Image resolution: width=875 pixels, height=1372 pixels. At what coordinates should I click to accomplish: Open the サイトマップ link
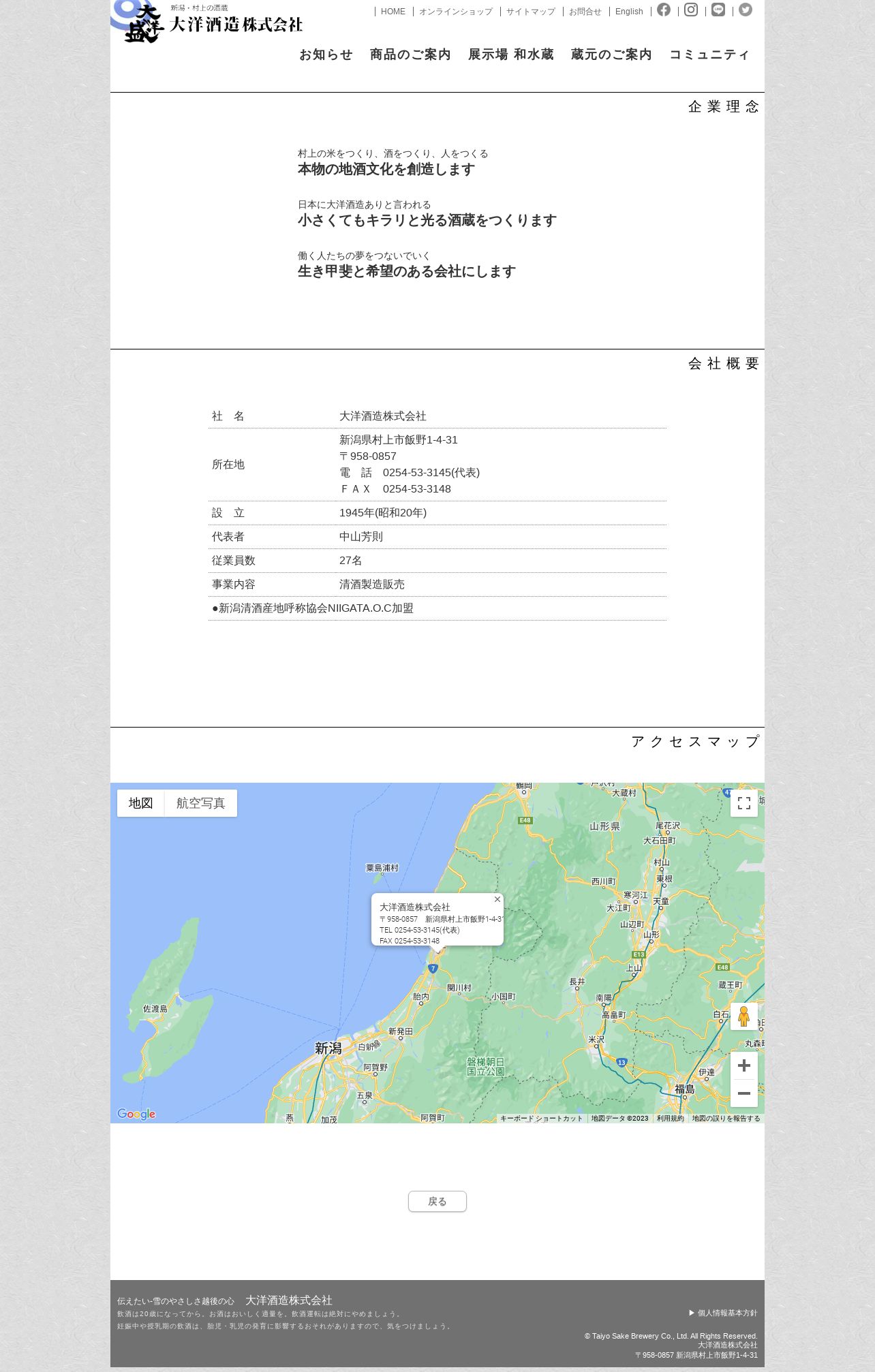(531, 12)
